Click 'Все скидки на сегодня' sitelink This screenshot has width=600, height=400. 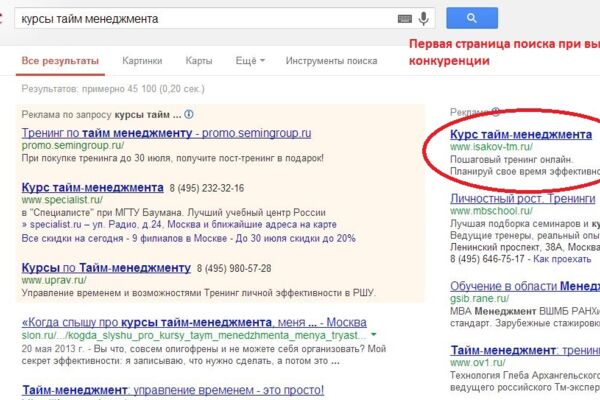73,238
